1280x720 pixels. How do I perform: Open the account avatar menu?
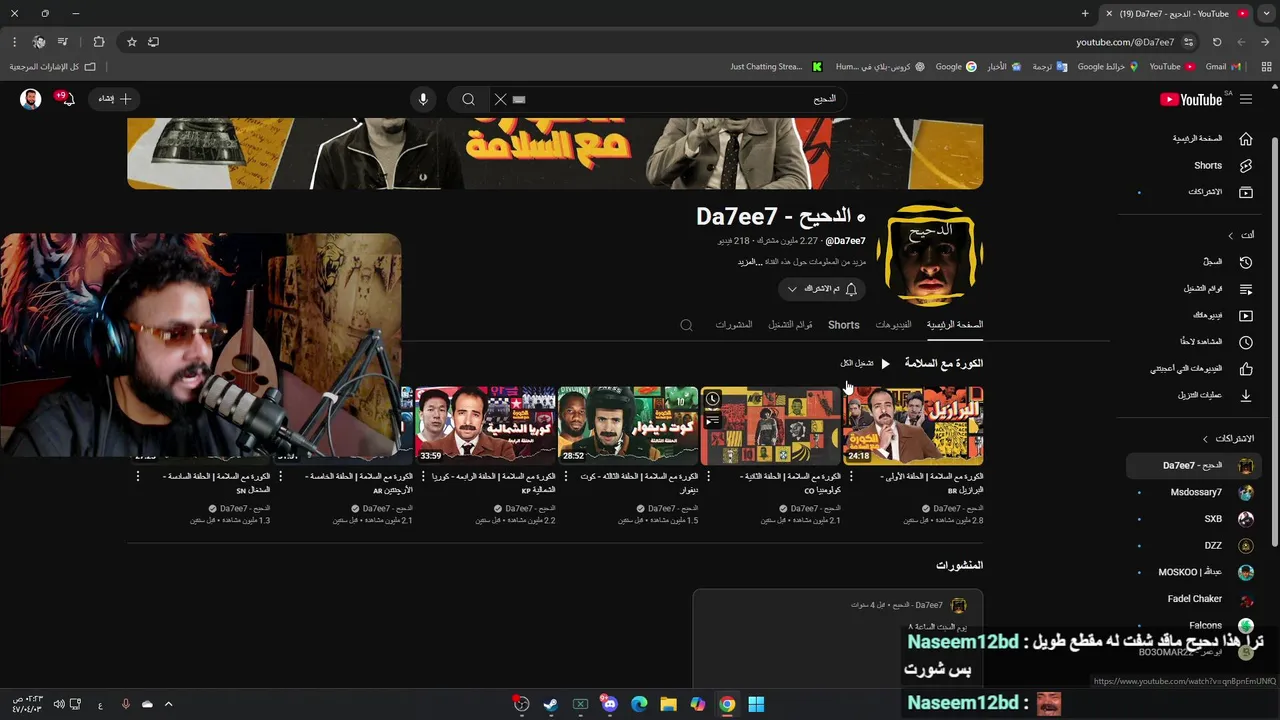click(31, 99)
